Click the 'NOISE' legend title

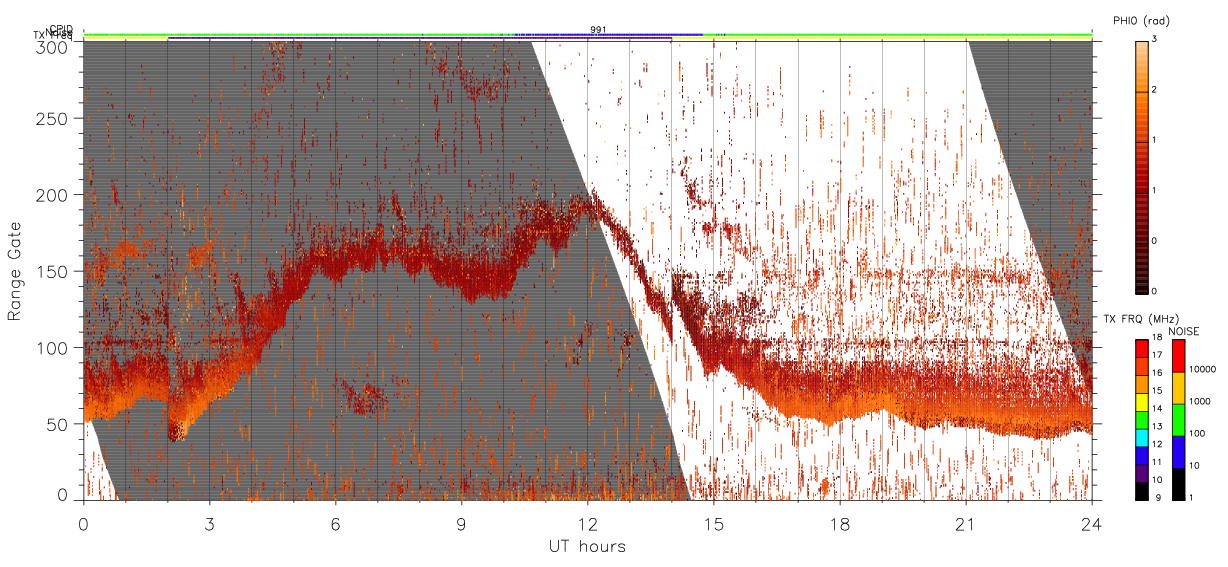coord(1183,331)
